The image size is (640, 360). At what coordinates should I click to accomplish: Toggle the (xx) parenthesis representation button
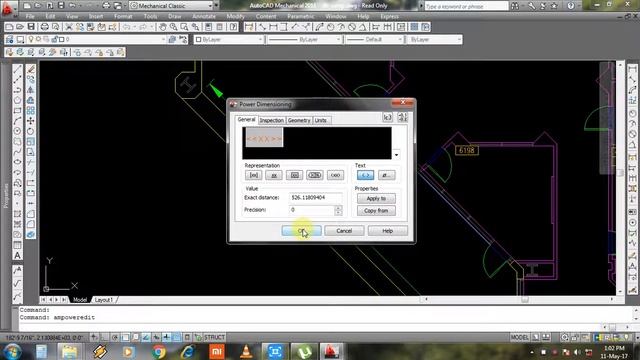[335, 175]
